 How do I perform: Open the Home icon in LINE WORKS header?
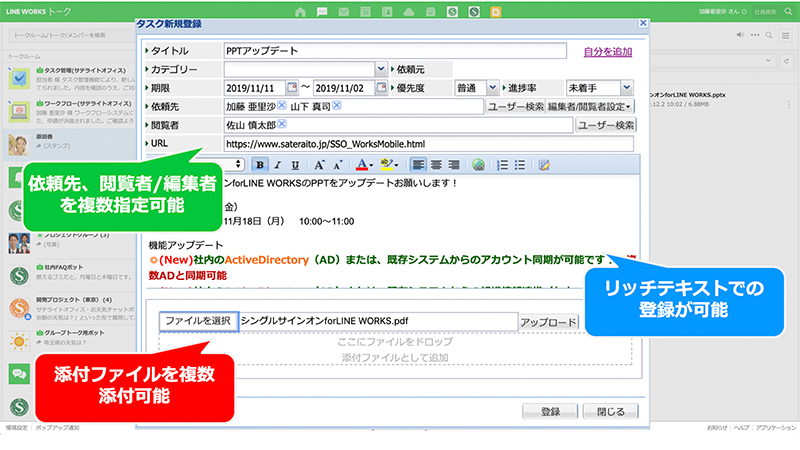(300, 12)
